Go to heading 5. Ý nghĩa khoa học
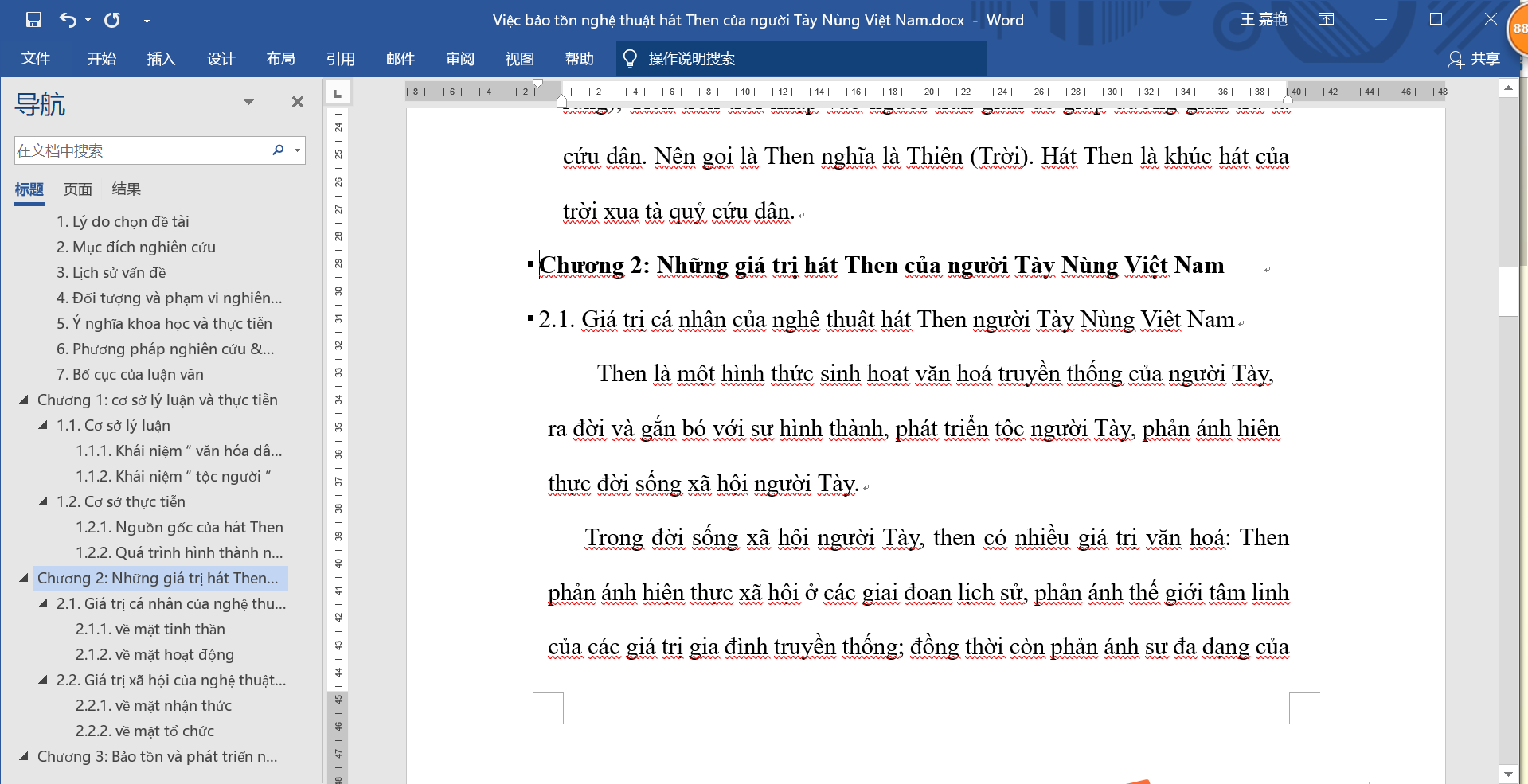Viewport: 1528px width, 784px height. coord(164,323)
